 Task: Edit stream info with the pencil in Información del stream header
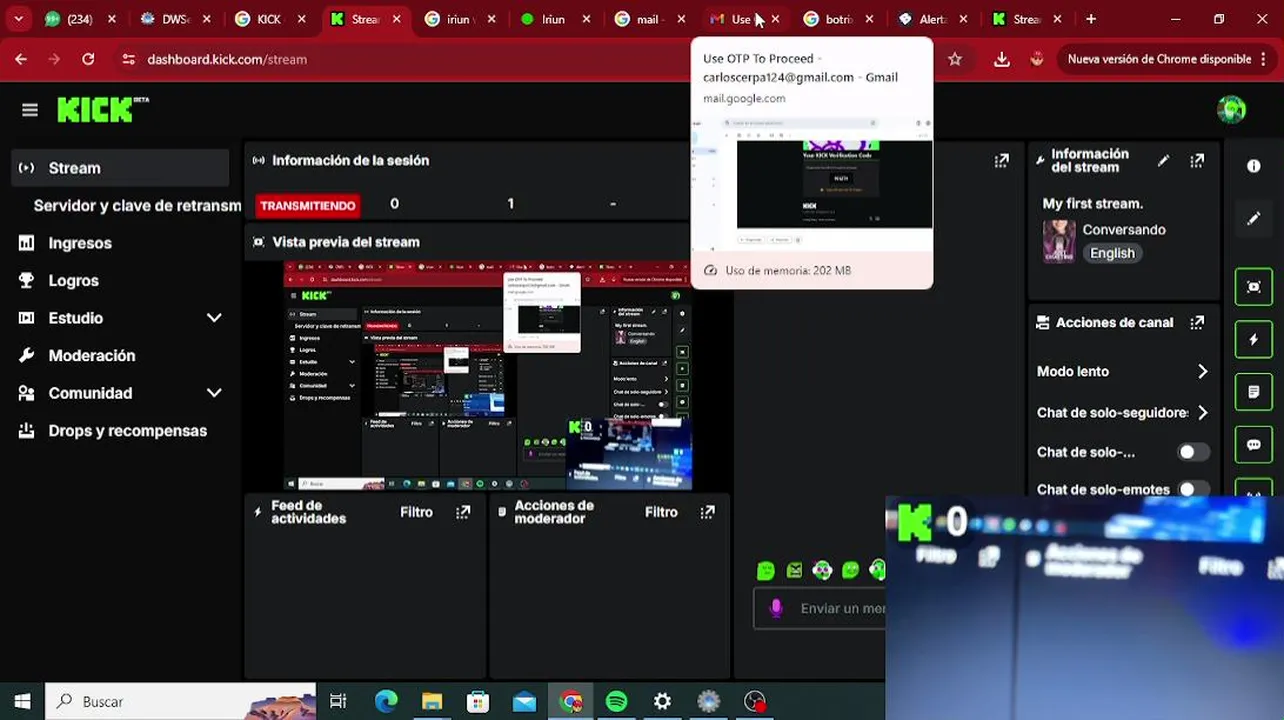[1163, 160]
